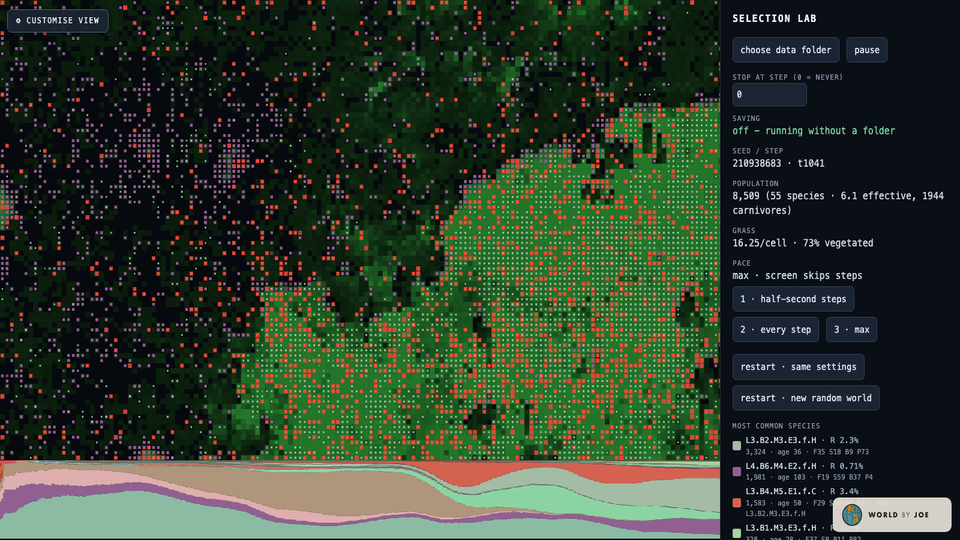Click the SELECTION LAB title

[x=774, y=19]
